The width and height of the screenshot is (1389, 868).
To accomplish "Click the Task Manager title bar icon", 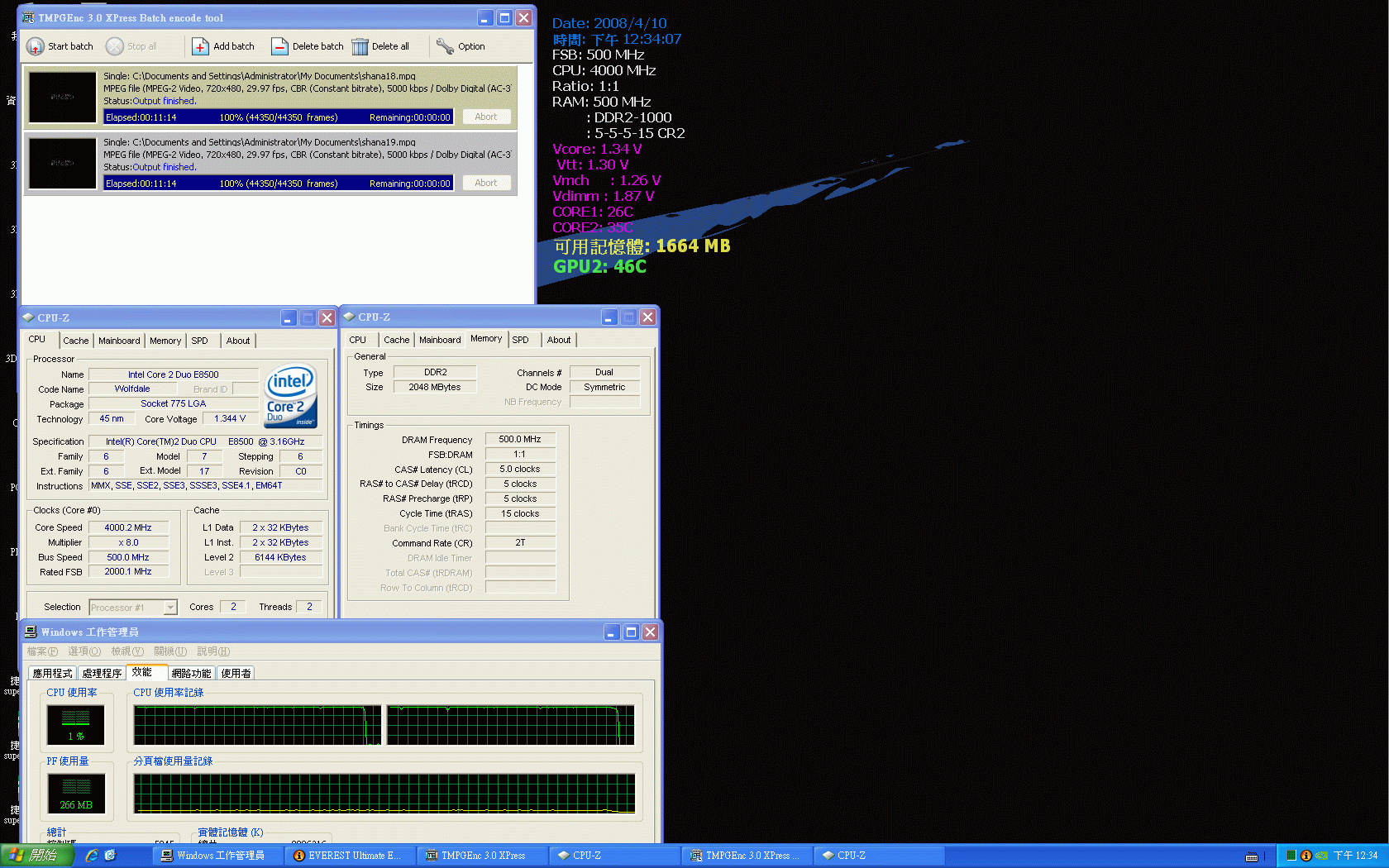I will point(31,632).
